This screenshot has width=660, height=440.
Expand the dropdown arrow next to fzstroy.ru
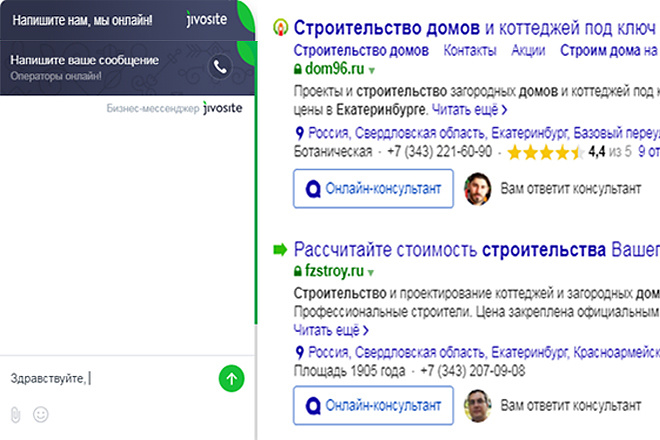[x=370, y=273]
